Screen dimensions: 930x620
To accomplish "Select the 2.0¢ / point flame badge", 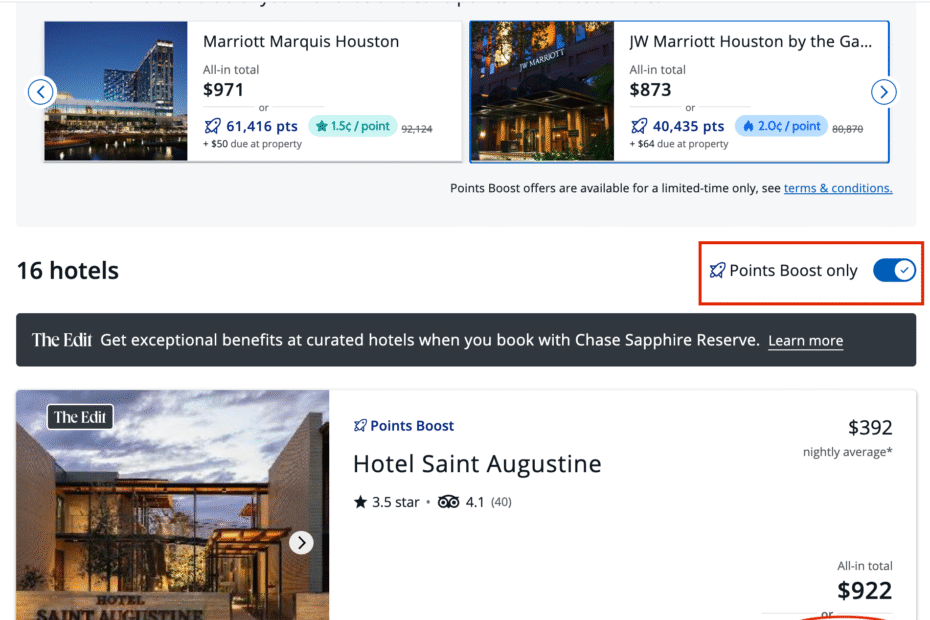I will (x=781, y=126).
